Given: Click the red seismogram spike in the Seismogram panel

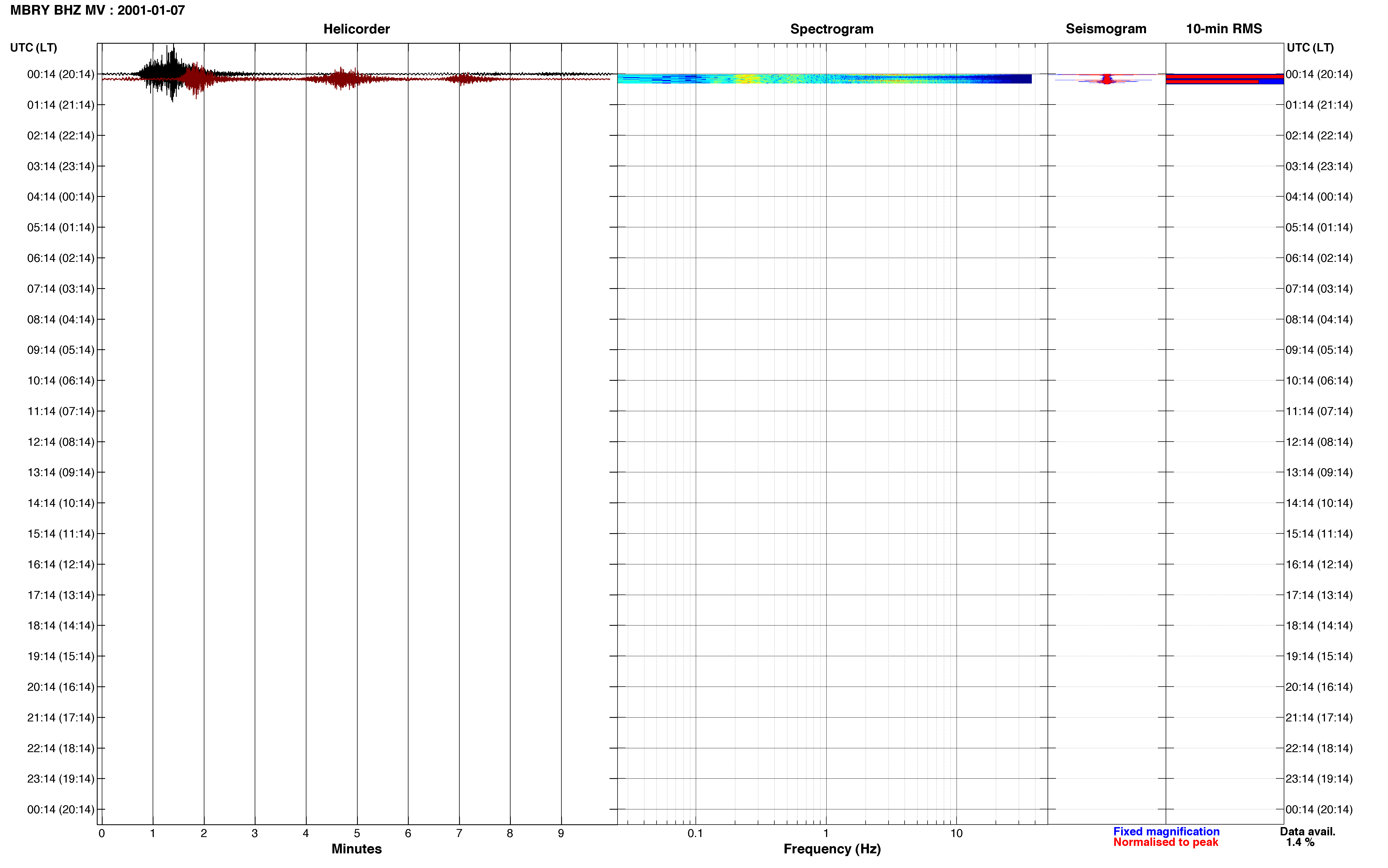Looking at the screenshot, I should [x=1107, y=79].
